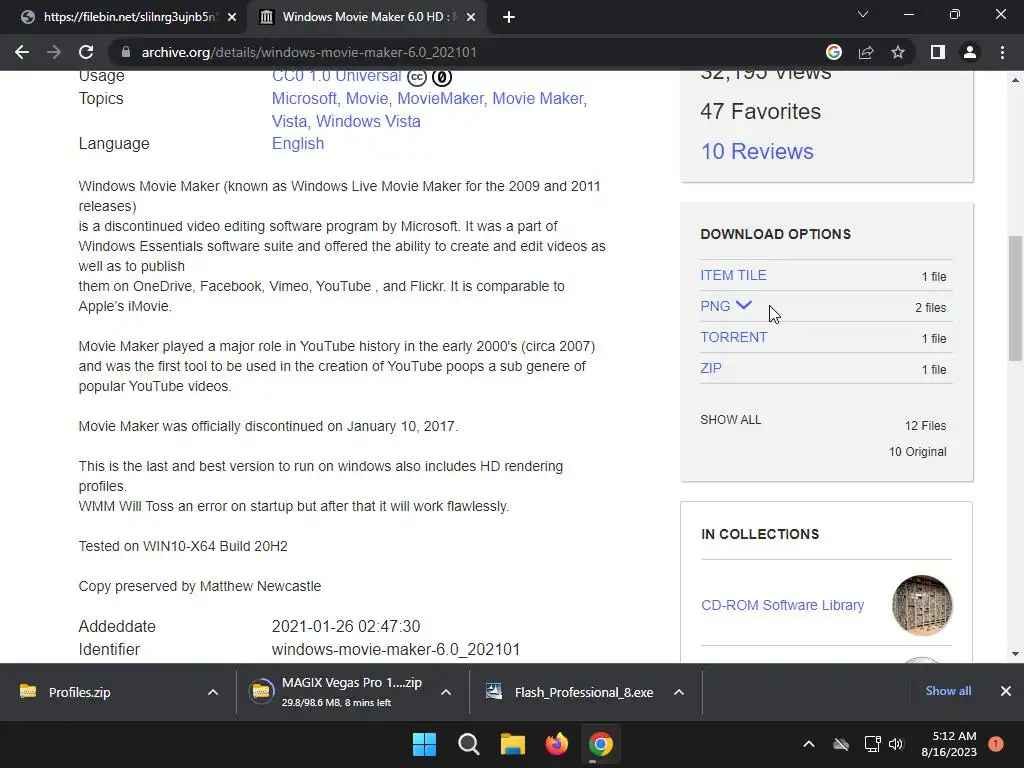Open the volume speaker tray icon
Image resolution: width=1024 pixels, height=768 pixels.
[896, 744]
